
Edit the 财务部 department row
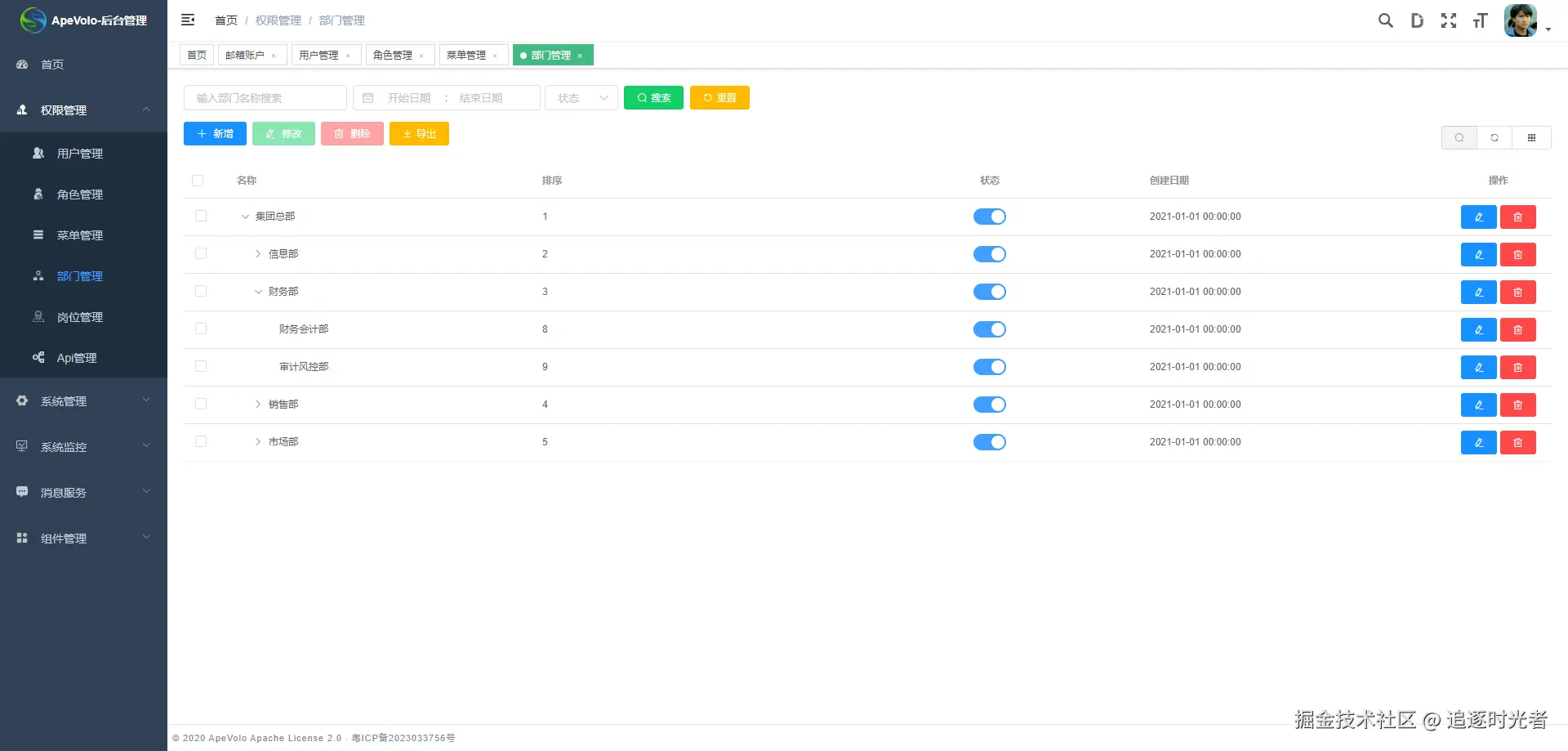point(1478,292)
